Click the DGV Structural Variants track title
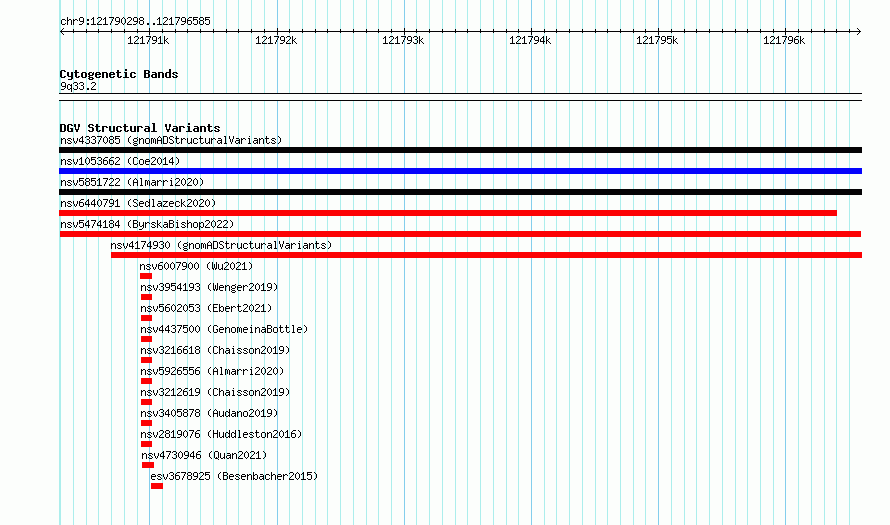The height and width of the screenshot is (525, 890). [140, 128]
